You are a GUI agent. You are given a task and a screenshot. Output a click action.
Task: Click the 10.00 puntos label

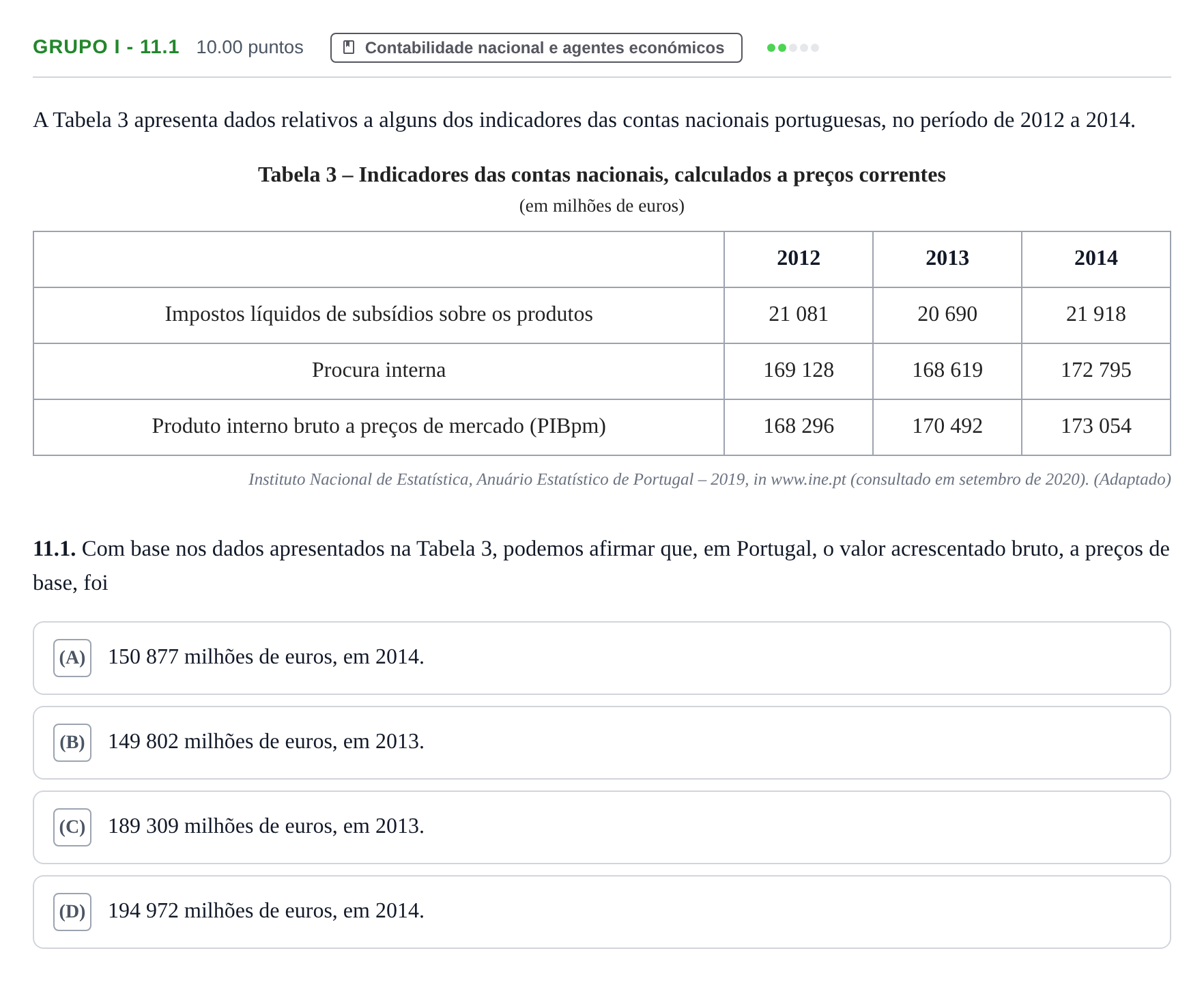coord(250,47)
